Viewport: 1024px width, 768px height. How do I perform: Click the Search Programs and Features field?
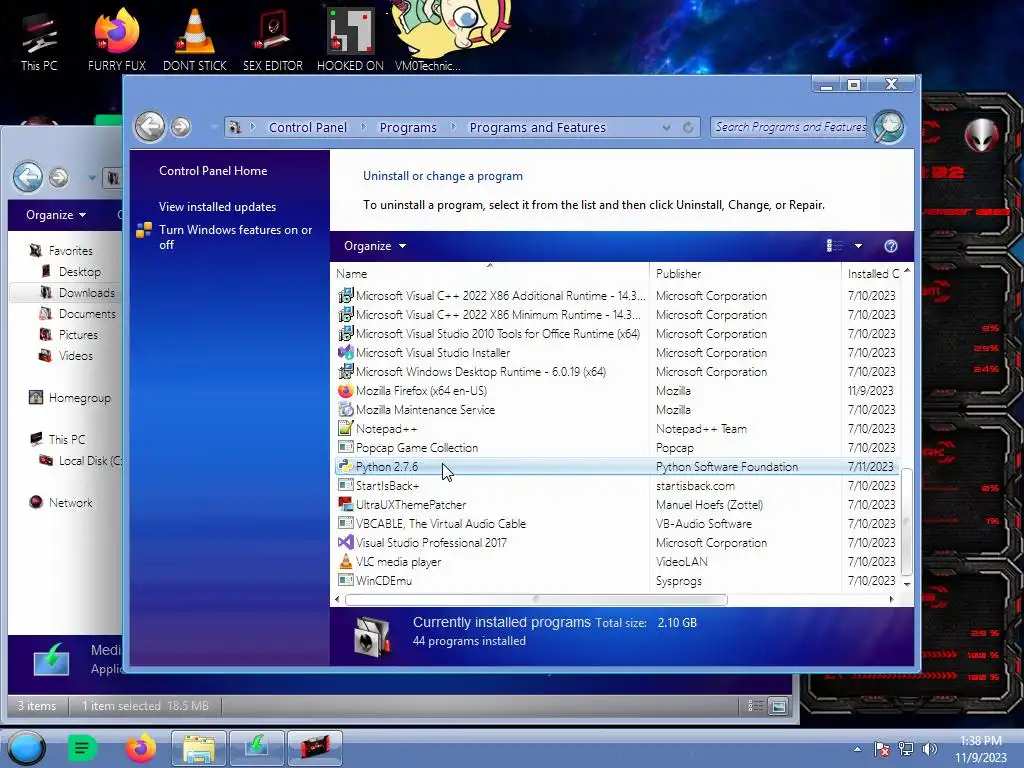(x=790, y=127)
